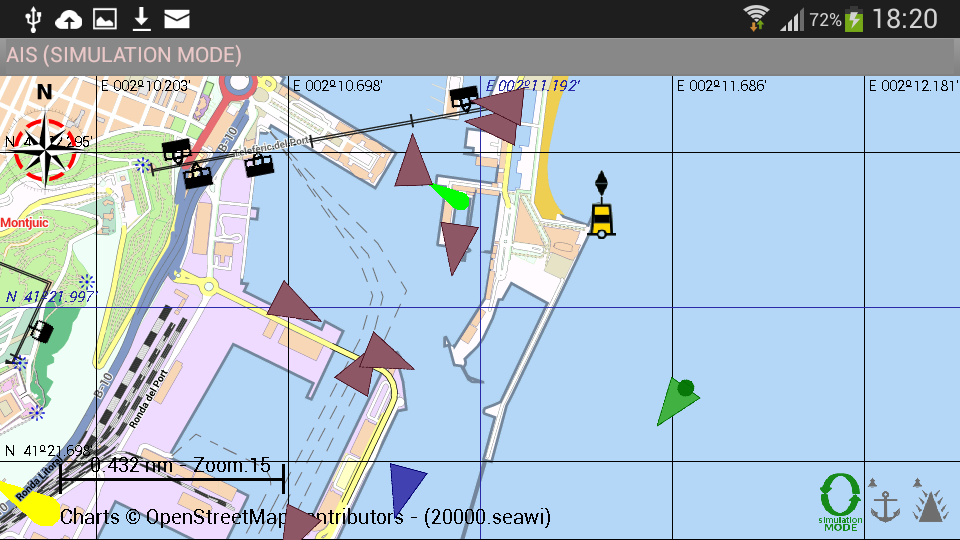Tap the Montjuic map label
The height and width of the screenshot is (540, 960).
click(x=24, y=222)
